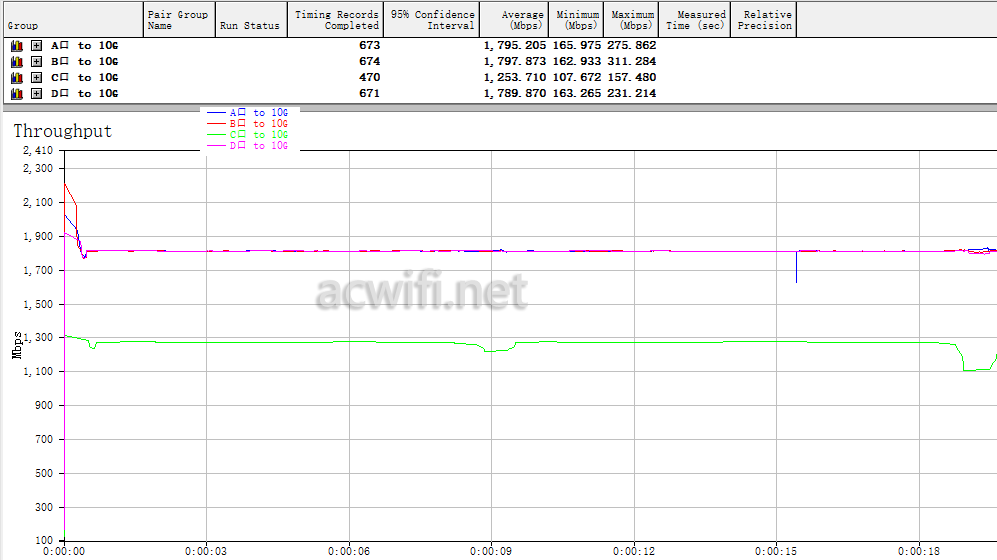
Task: Expand the A to 10G group
Action: [x=37, y=46]
